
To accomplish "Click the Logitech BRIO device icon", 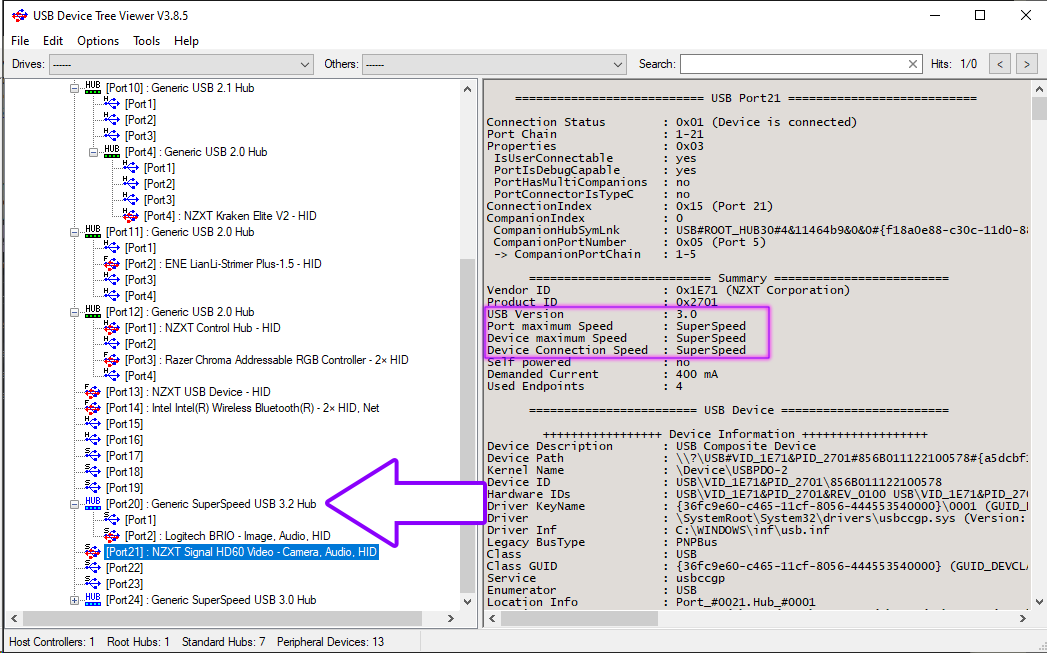I will (x=112, y=536).
